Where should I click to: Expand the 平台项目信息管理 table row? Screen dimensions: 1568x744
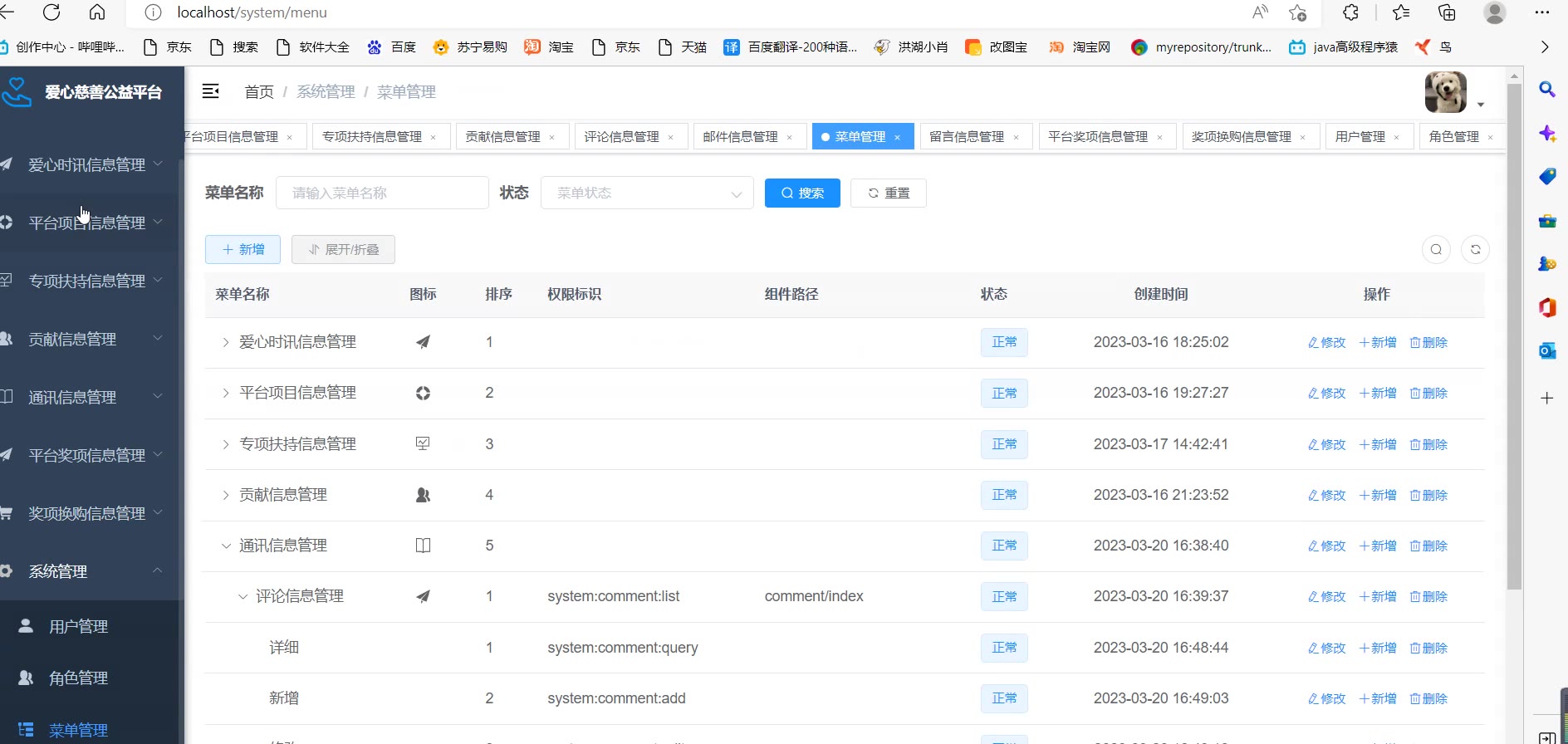(225, 393)
